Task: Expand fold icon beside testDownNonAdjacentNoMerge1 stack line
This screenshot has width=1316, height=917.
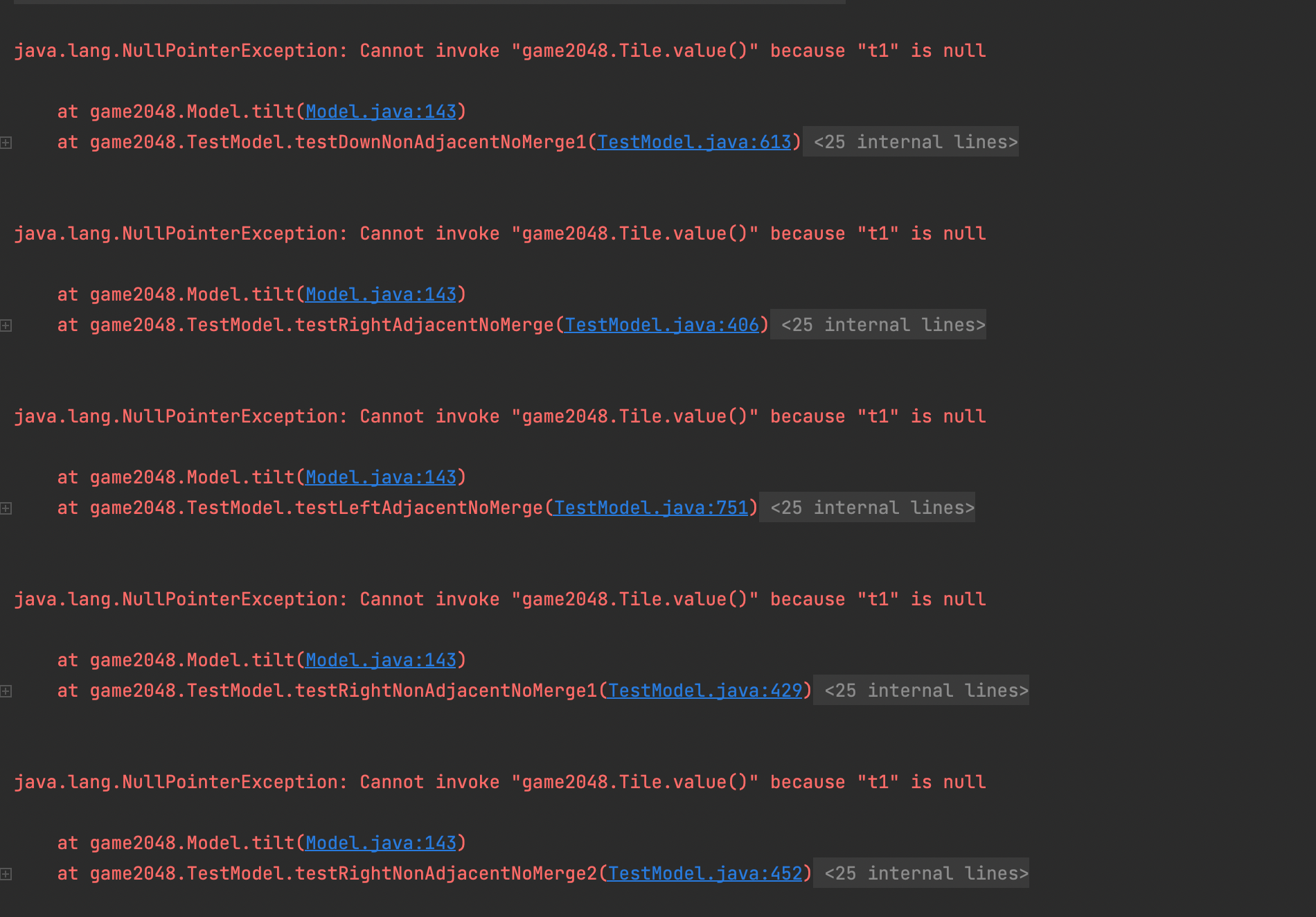Action: coord(6,143)
